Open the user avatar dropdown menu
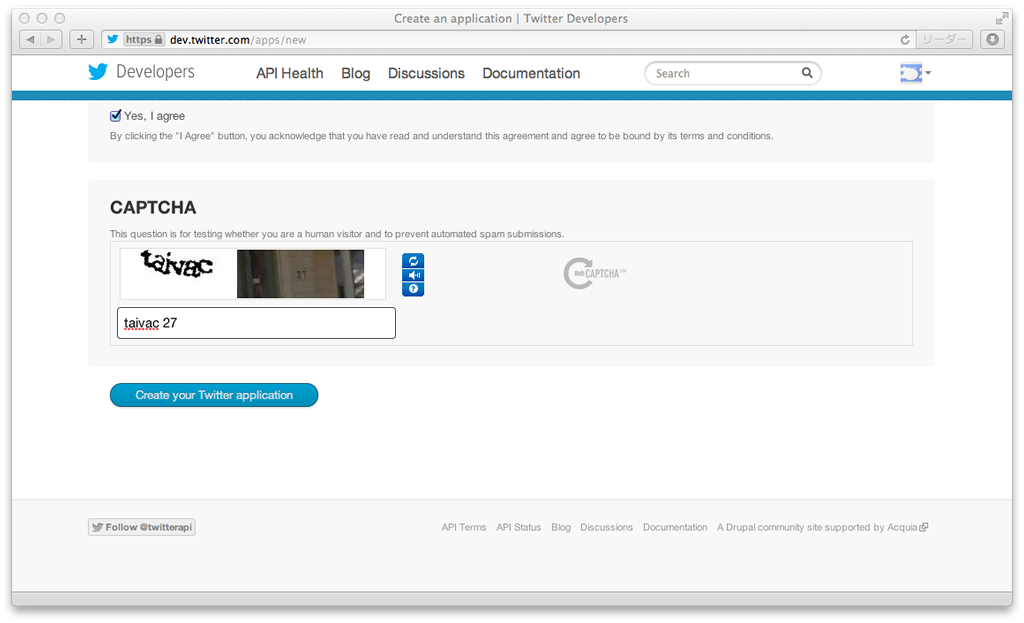The height and width of the screenshot is (623, 1024). (x=915, y=72)
